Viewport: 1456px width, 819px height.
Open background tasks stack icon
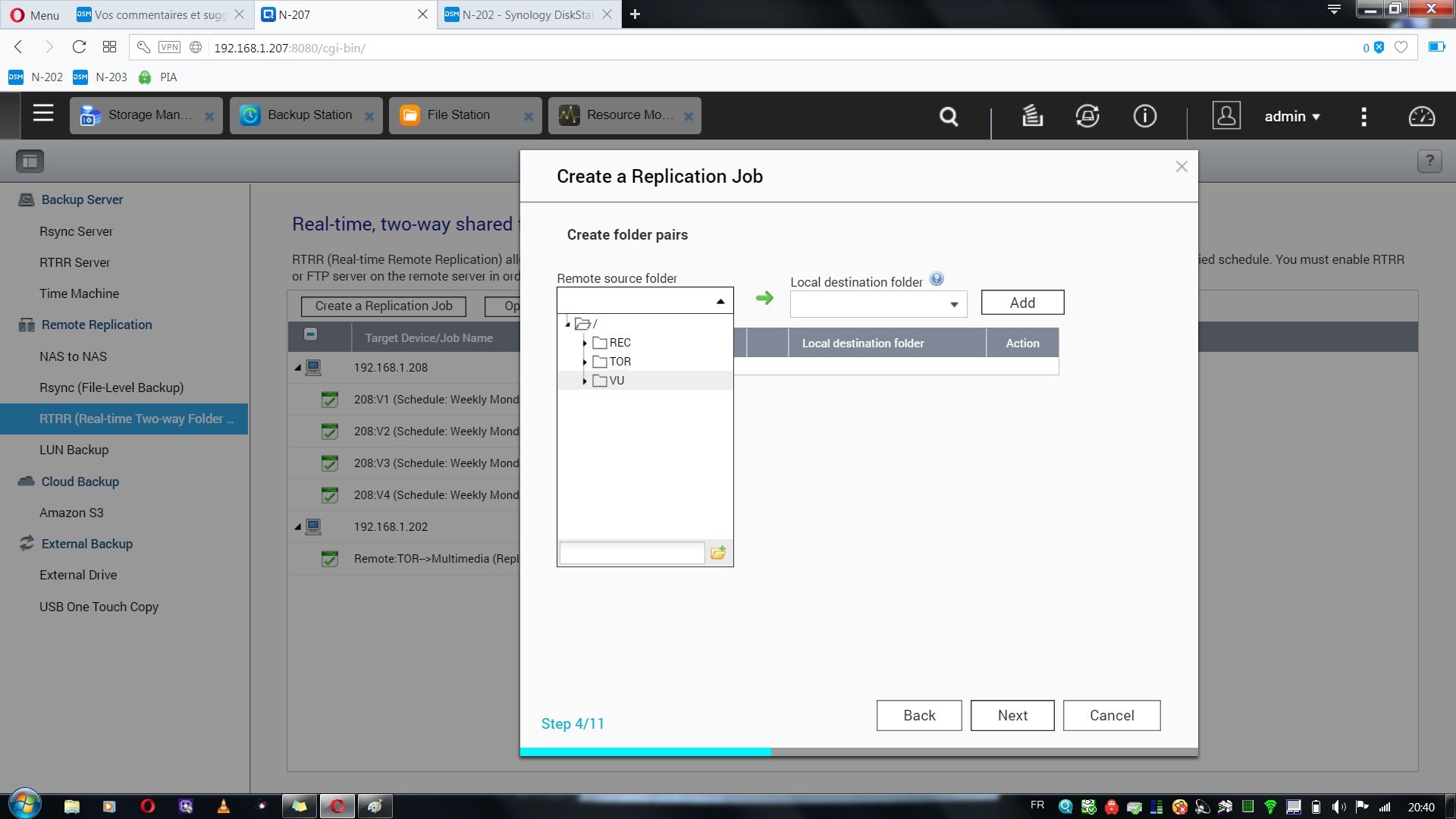pos(1032,116)
